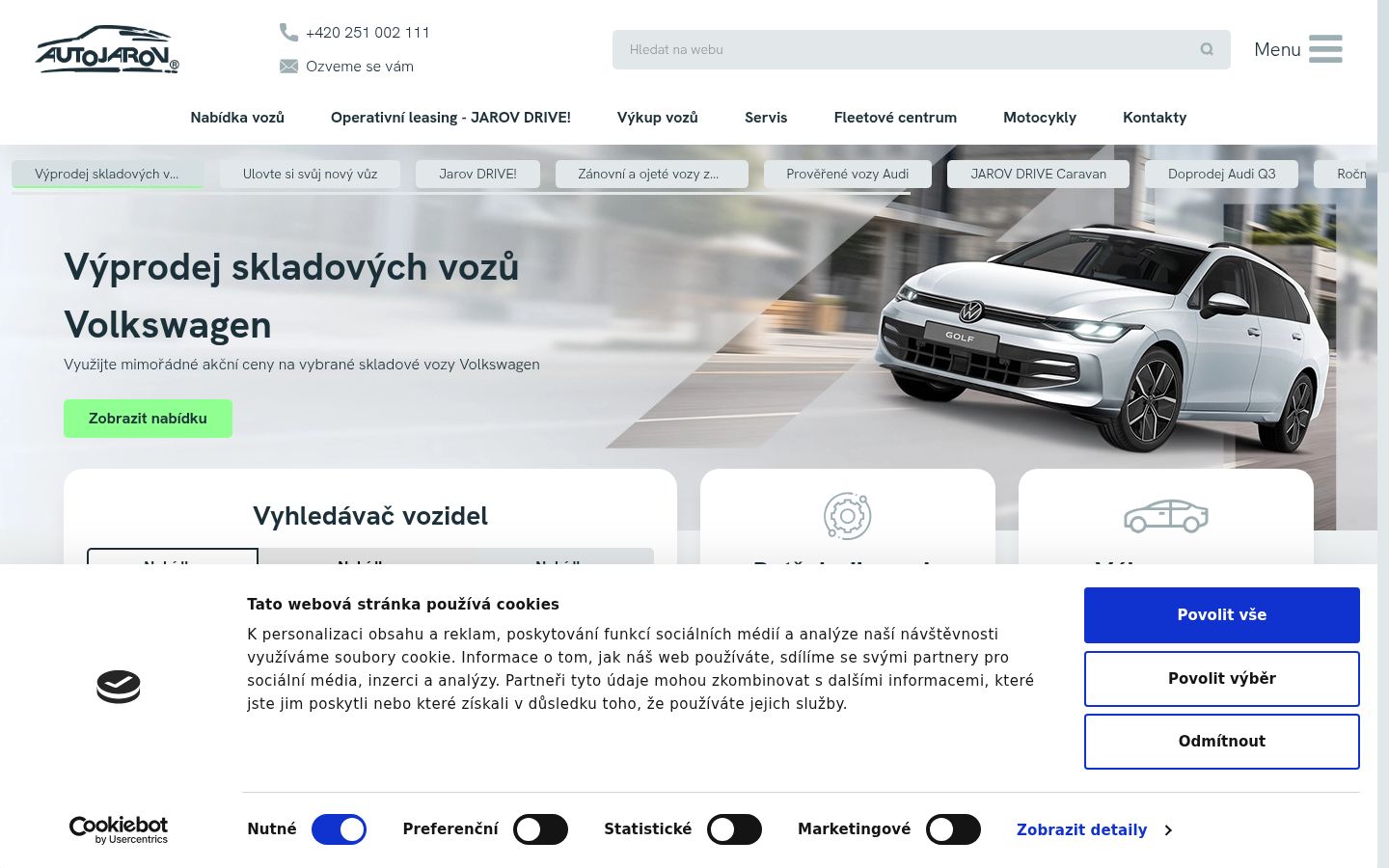Open Operativní leasing - JAROV DRIVE! menu
Screen dimensions: 1389x868
tap(450, 118)
